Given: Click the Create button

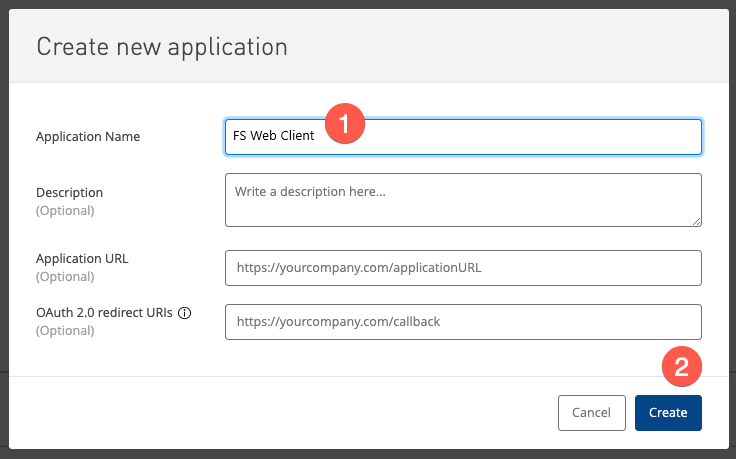Looking at the screenshot, I should click(668, 413).
